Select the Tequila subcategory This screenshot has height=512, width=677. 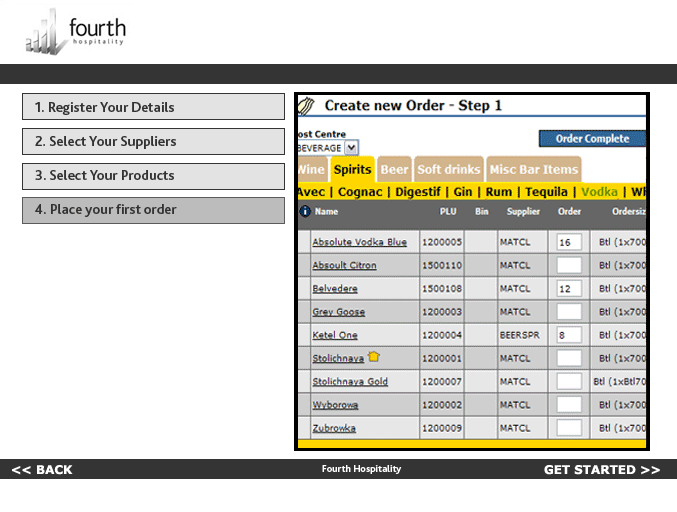[546, 192]
